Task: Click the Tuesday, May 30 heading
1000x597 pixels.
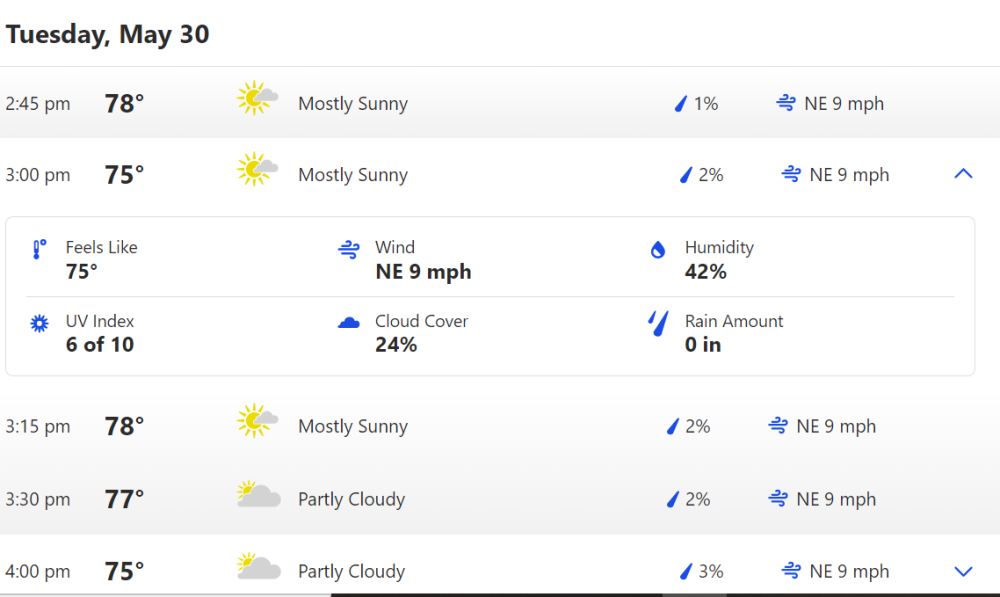Action: [x=108, y=34]
